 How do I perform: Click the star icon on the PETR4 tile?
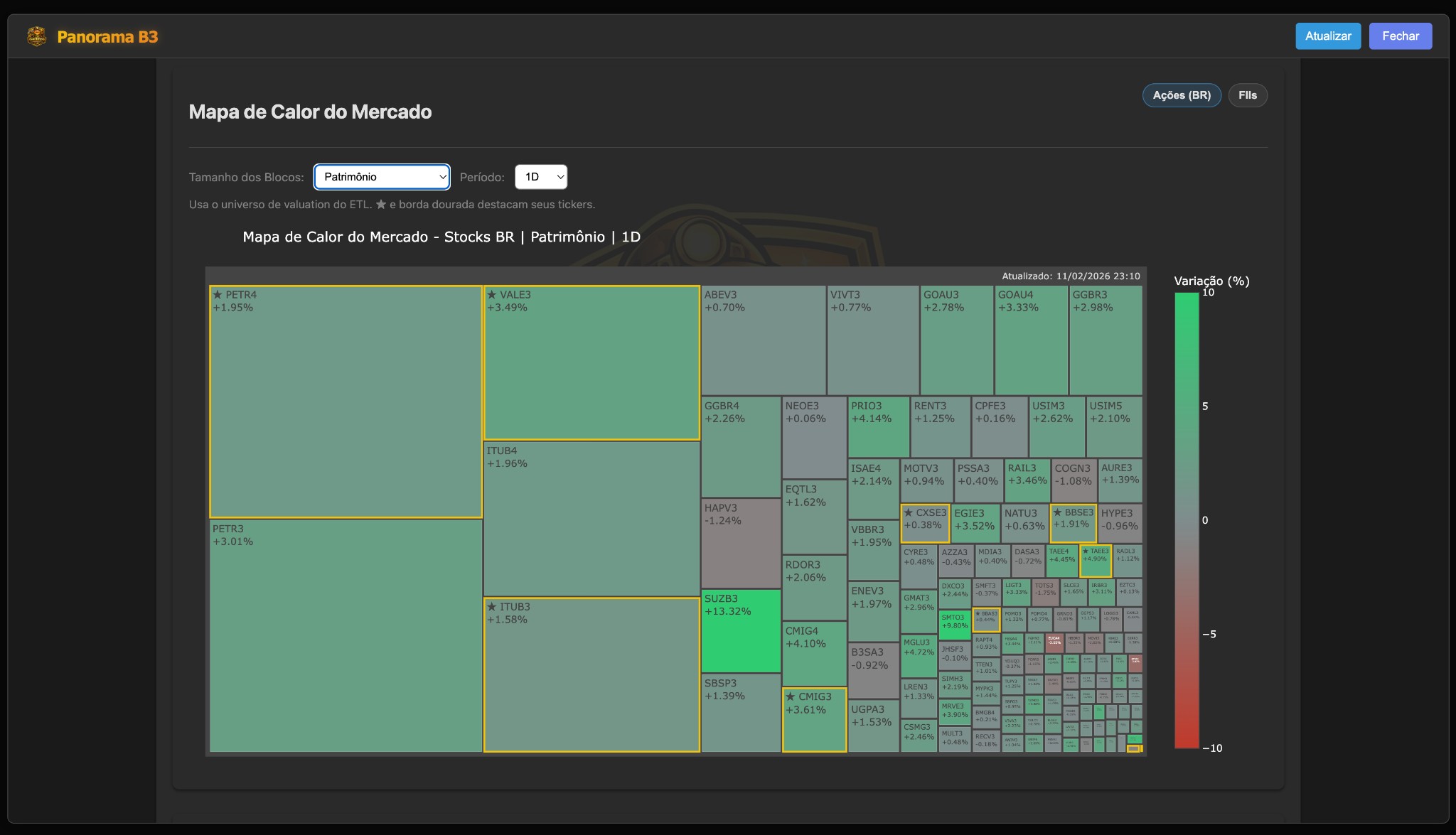(x=218, y=294)
